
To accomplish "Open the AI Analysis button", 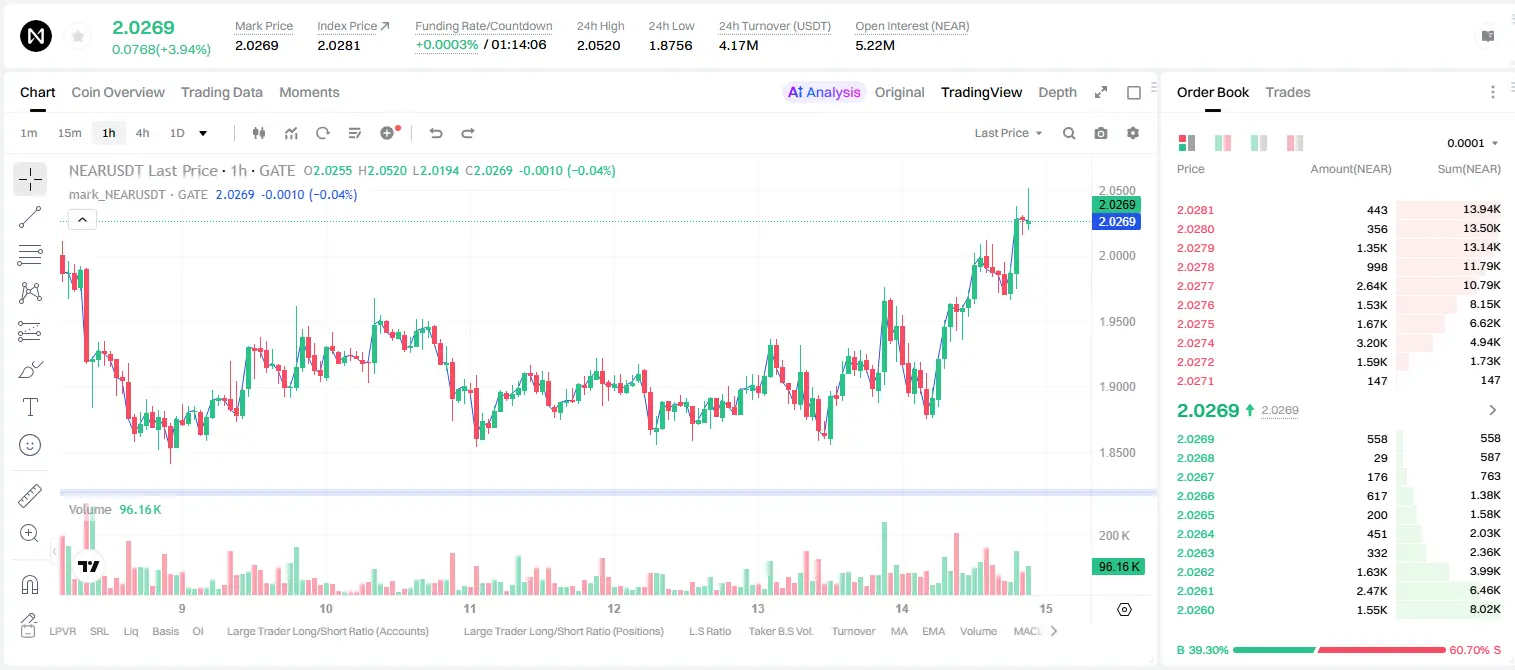I will [824, 92].
